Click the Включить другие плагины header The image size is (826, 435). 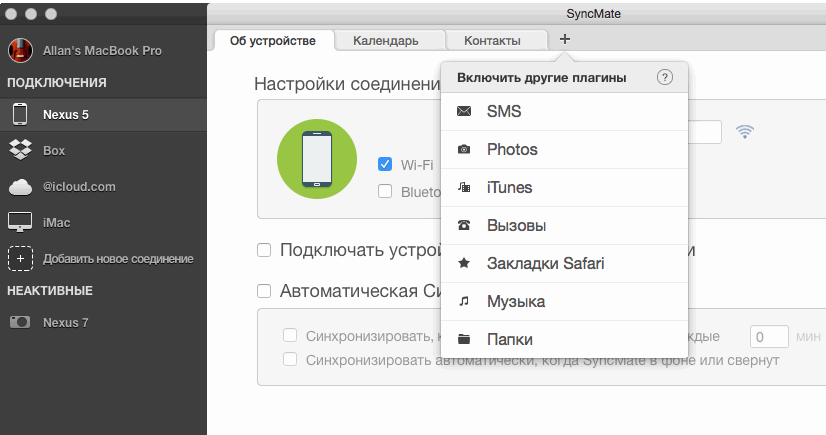[542, 78]
